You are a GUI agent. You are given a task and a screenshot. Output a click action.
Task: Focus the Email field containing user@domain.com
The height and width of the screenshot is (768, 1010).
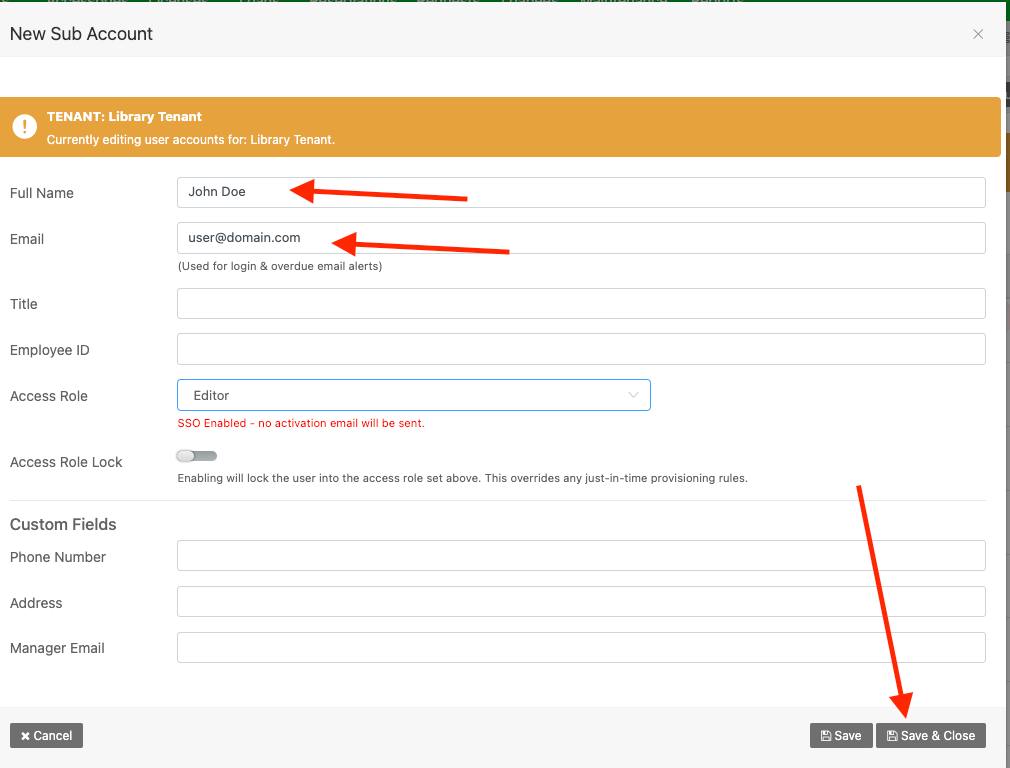click(580, 238)
